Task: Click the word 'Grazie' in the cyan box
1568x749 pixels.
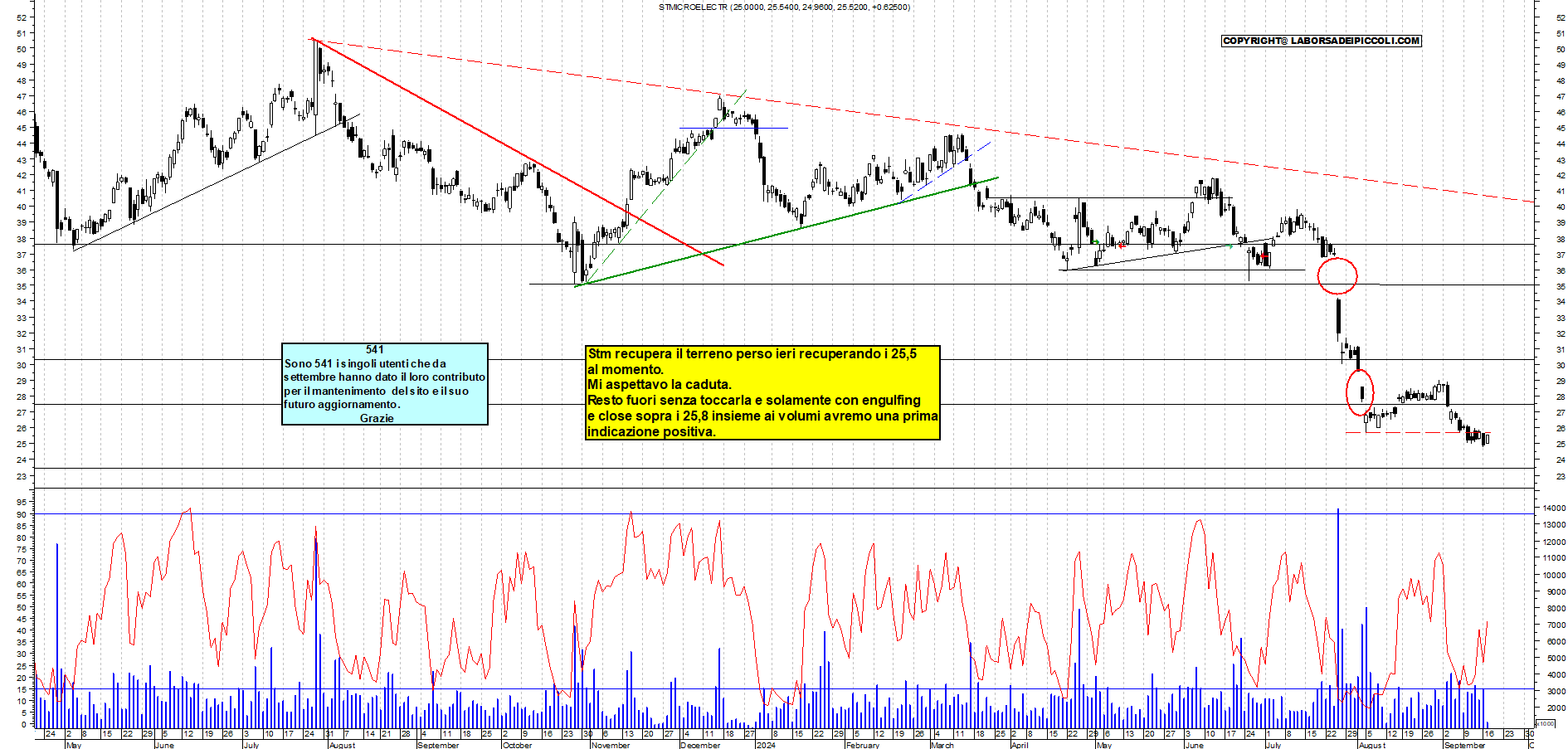Action: [x=377, y=418]
